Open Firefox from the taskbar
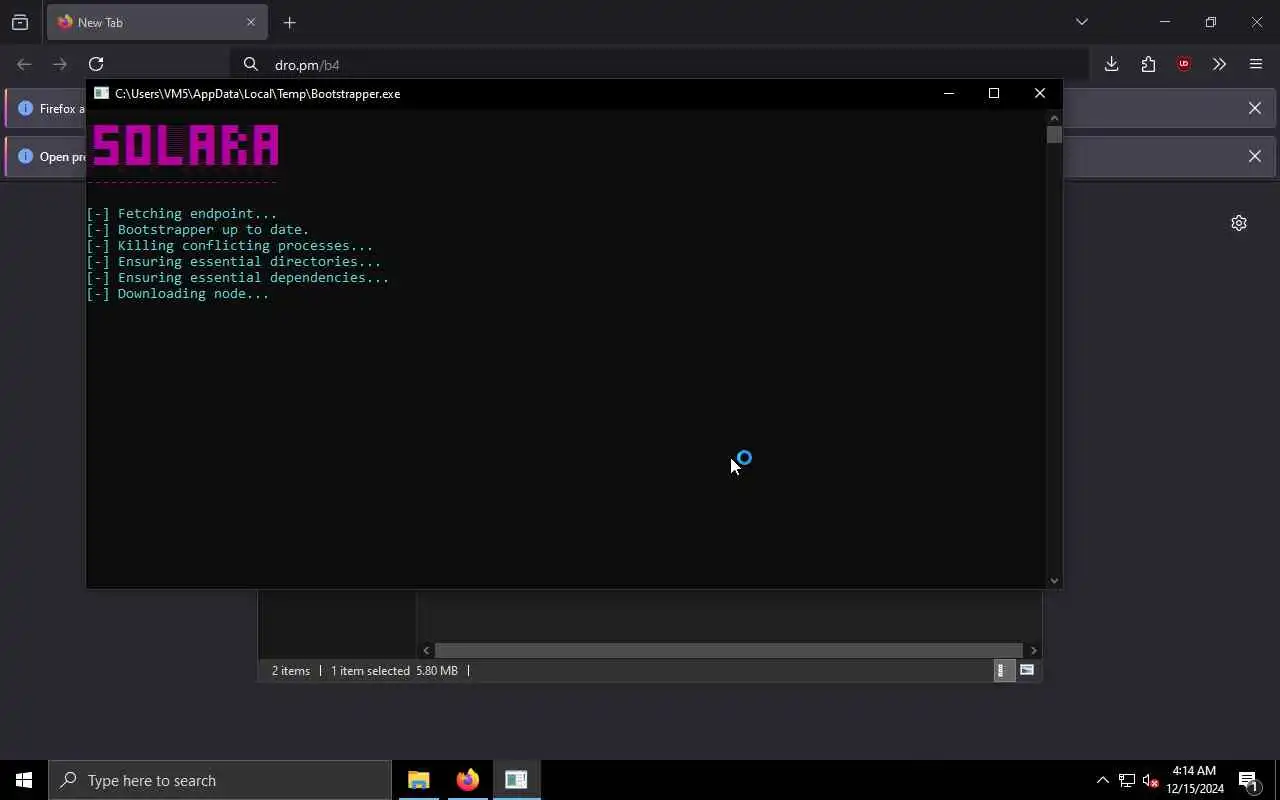 pyautogui.click(x=467, y=780)
